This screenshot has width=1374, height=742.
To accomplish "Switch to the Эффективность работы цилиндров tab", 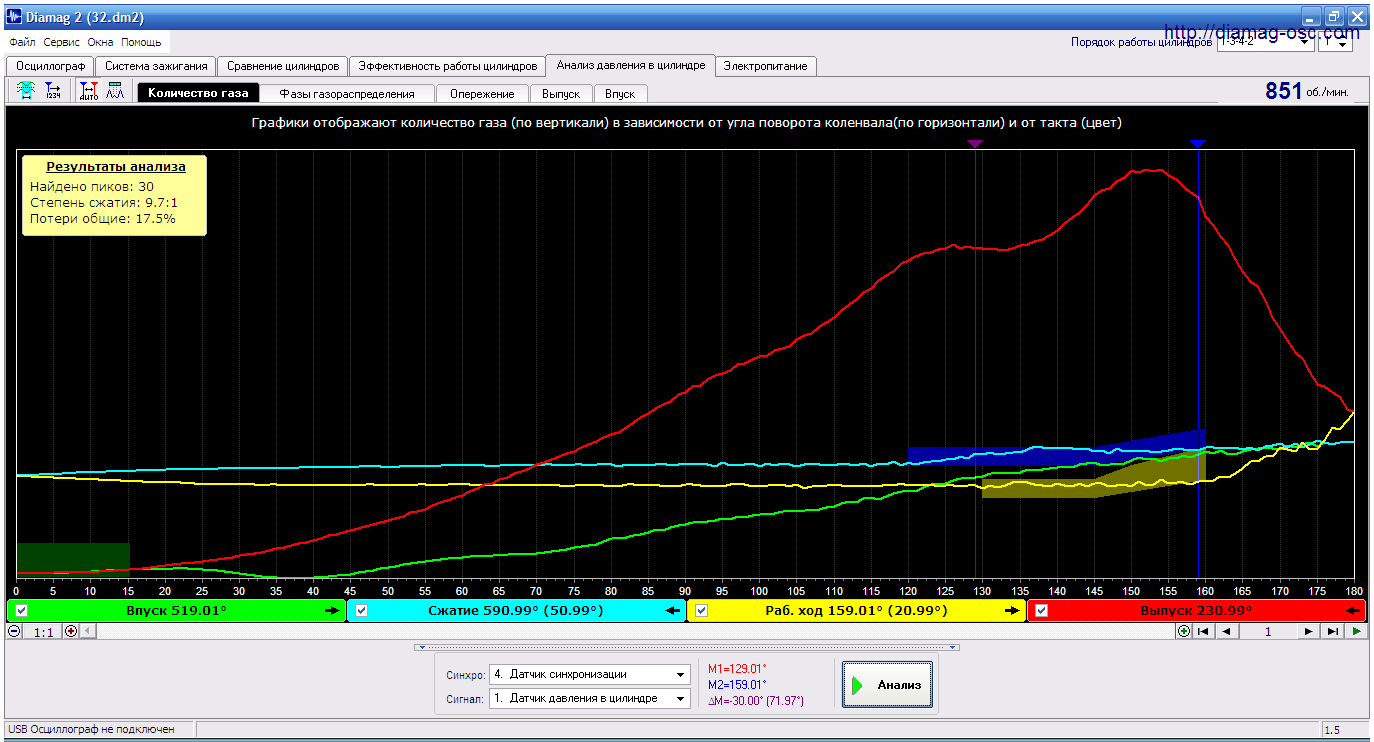I will tap(448, 66).
